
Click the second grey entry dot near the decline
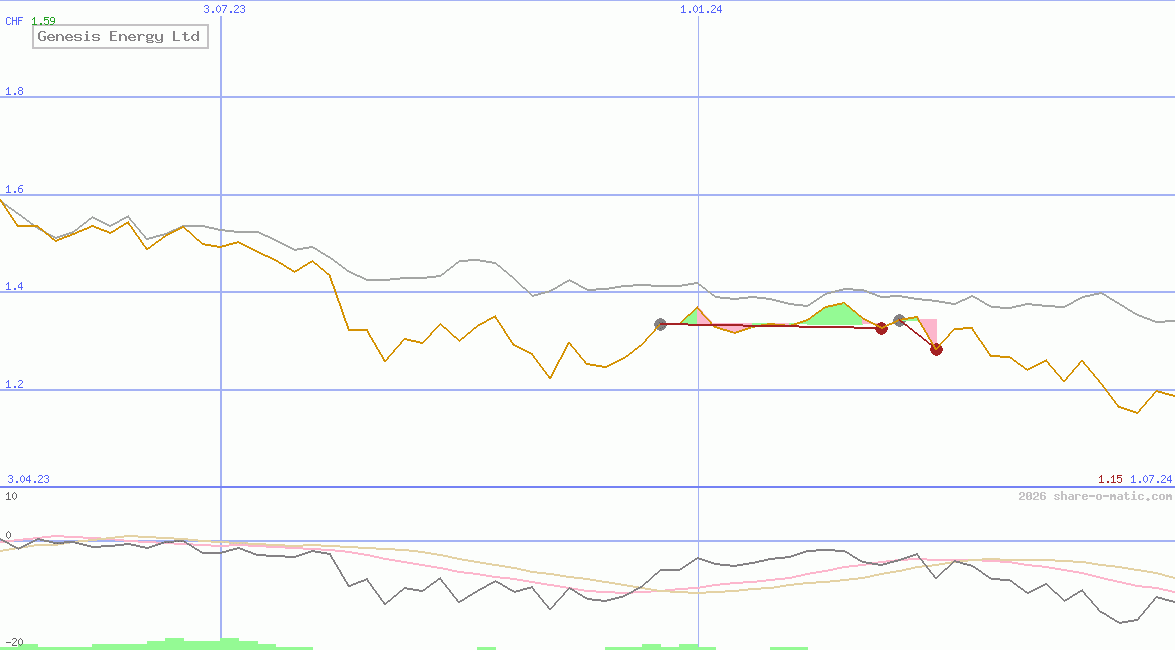pyautogui.click(x=899, y=320)
